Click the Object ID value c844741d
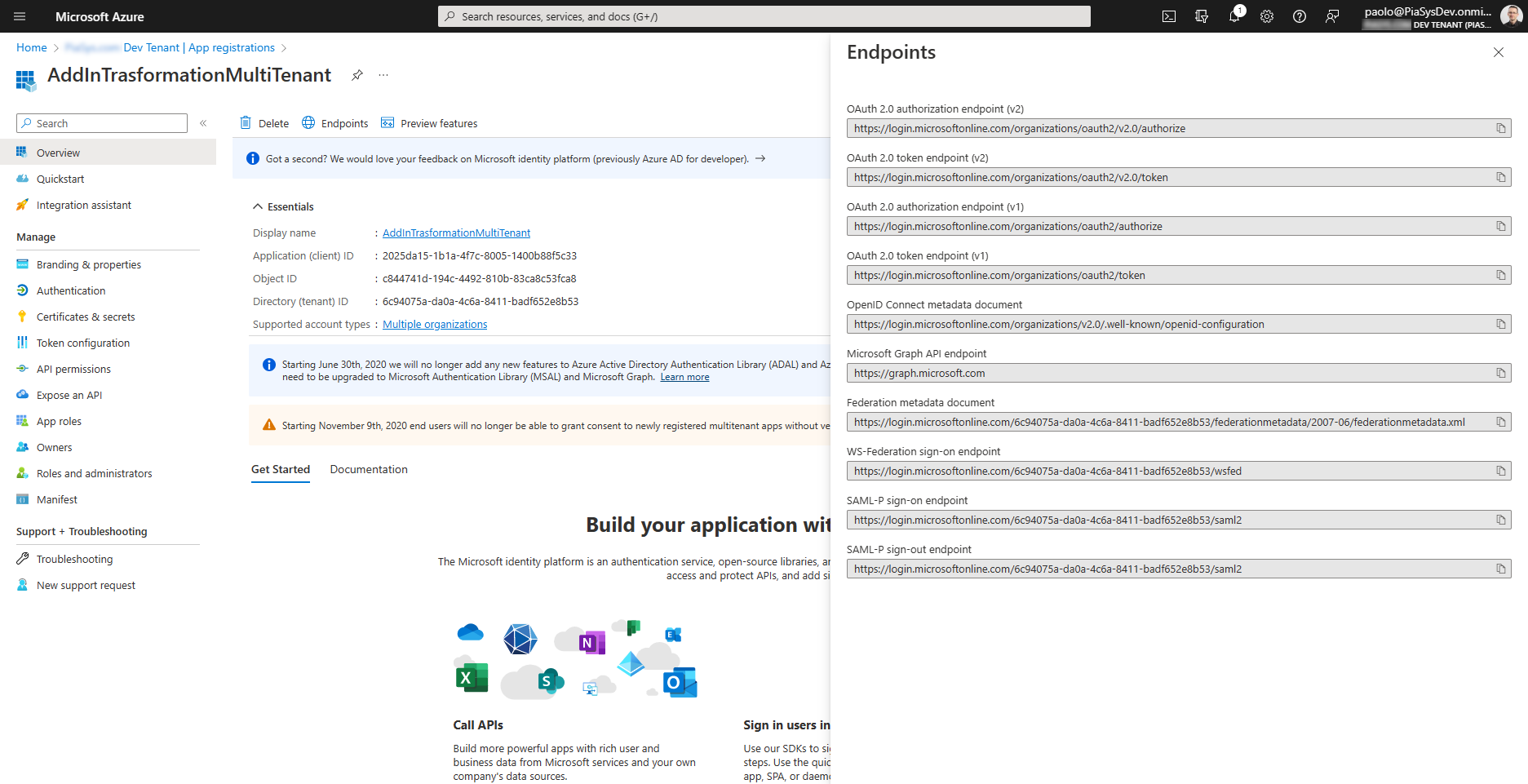1528x784 pixels. tap(480, 278)
